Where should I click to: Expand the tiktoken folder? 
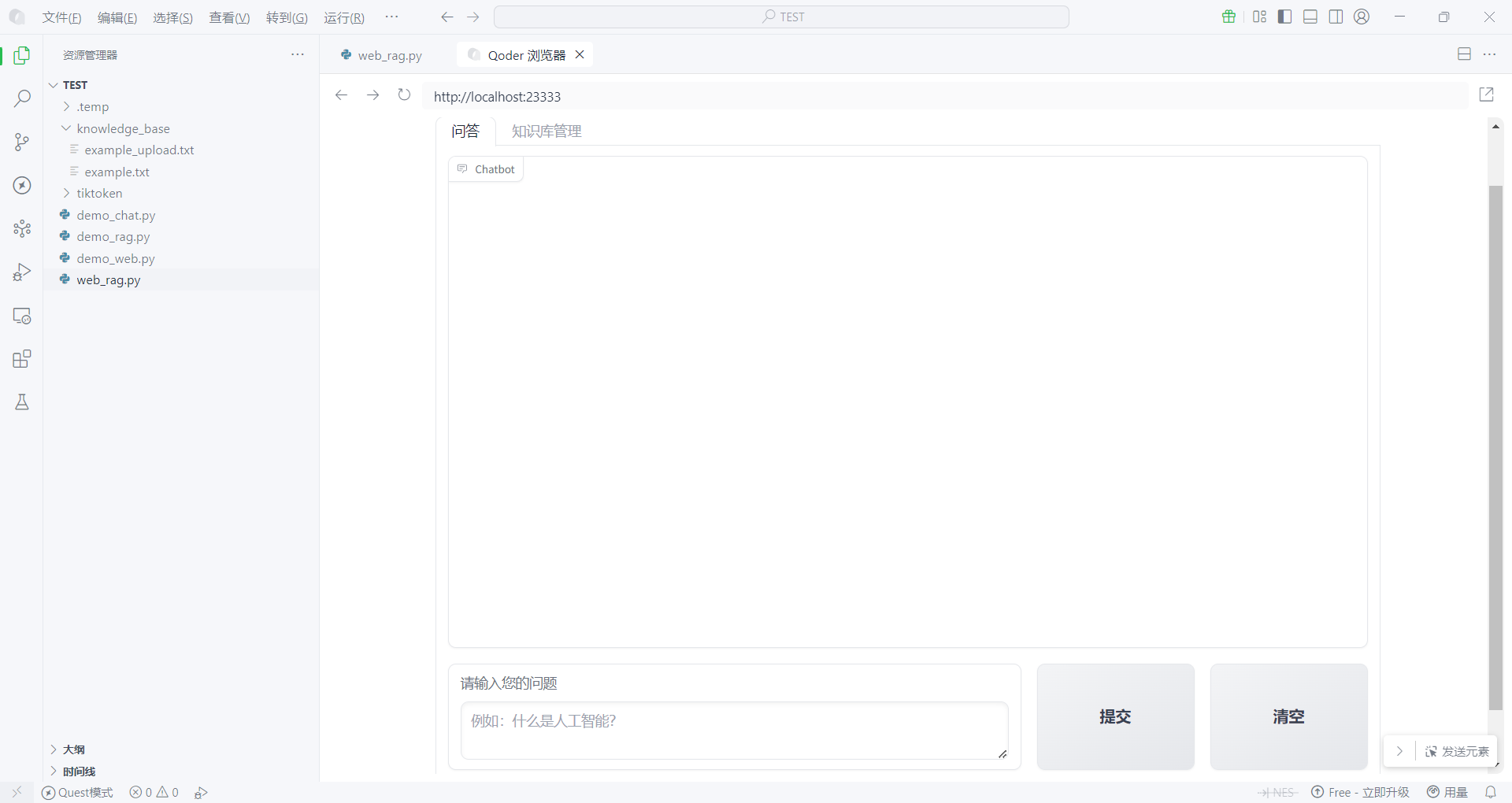click(66, 193)
